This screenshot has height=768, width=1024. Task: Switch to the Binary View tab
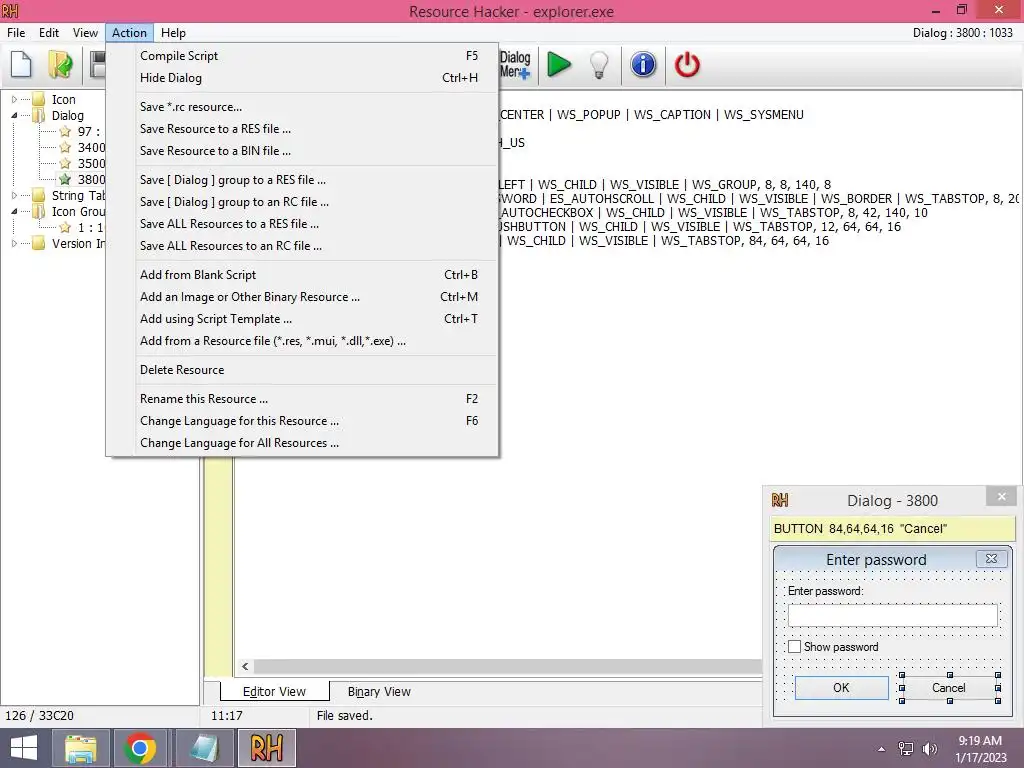pyautogui.click(x=379, y=692)
